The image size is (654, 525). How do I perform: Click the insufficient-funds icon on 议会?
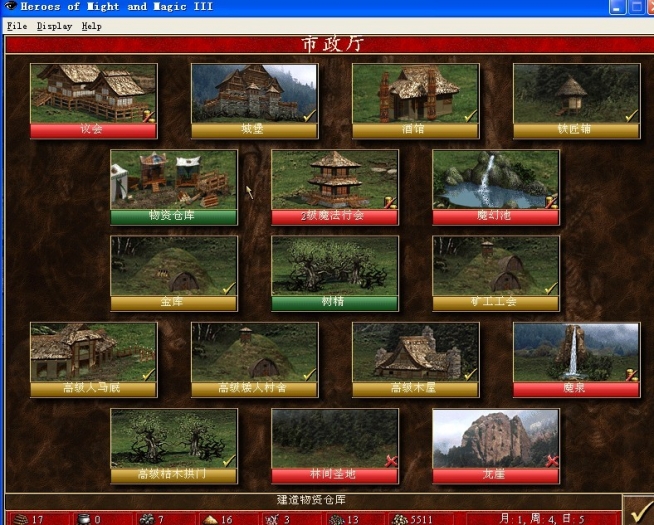coord(148,116)
